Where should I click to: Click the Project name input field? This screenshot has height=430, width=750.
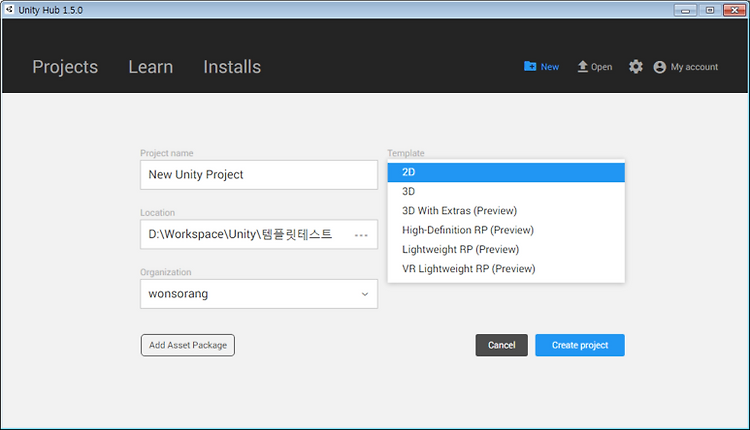(259, 175)
